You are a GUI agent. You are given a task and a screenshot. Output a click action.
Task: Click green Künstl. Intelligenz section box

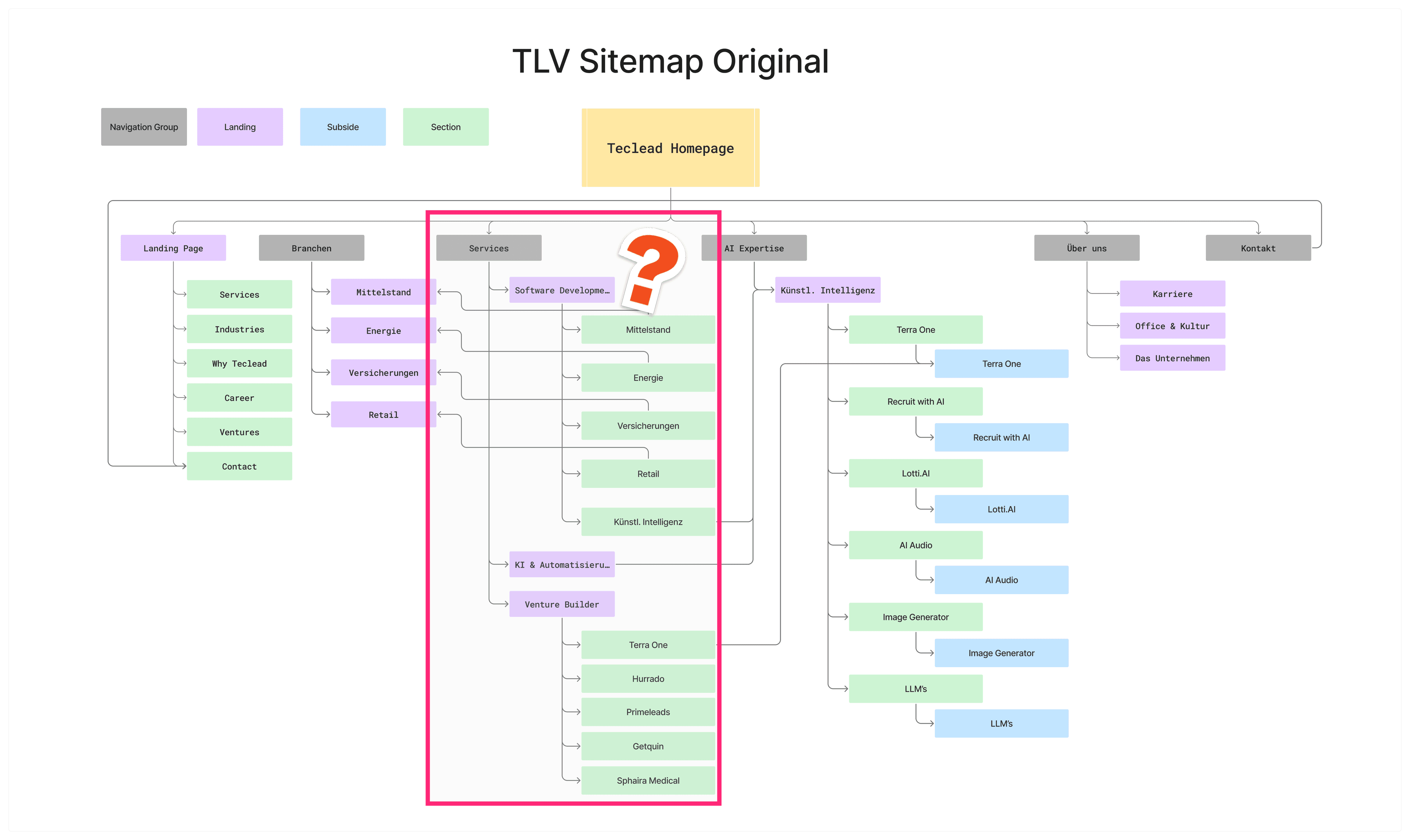[x=648, y=522]
